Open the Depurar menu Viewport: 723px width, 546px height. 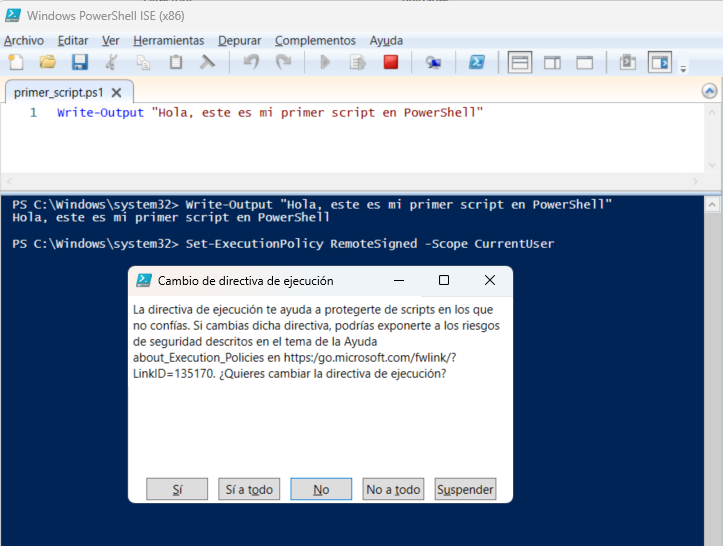(239, 41)
